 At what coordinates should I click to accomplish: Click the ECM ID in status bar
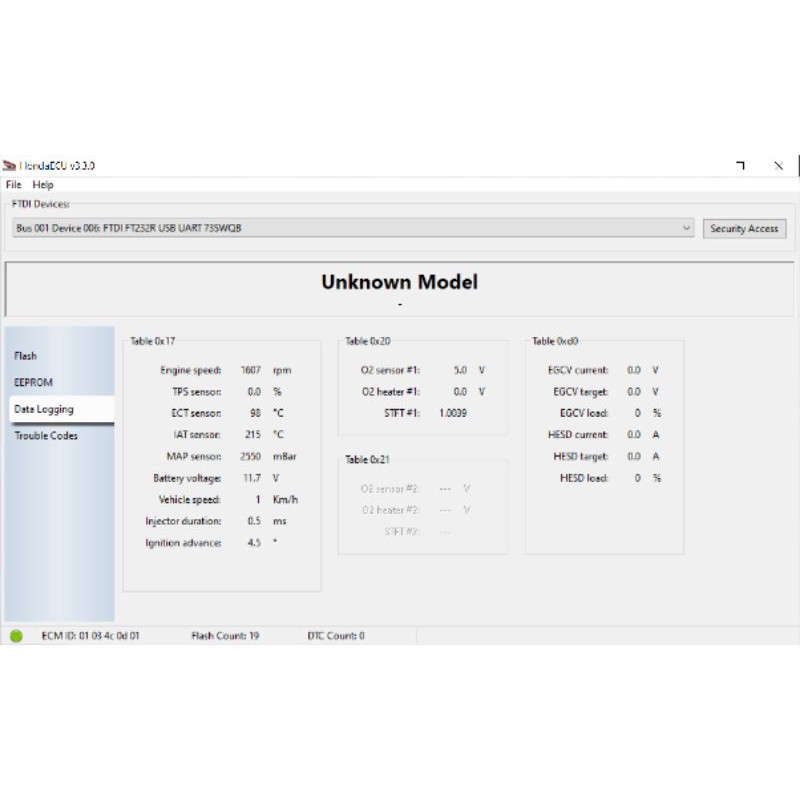90,636
